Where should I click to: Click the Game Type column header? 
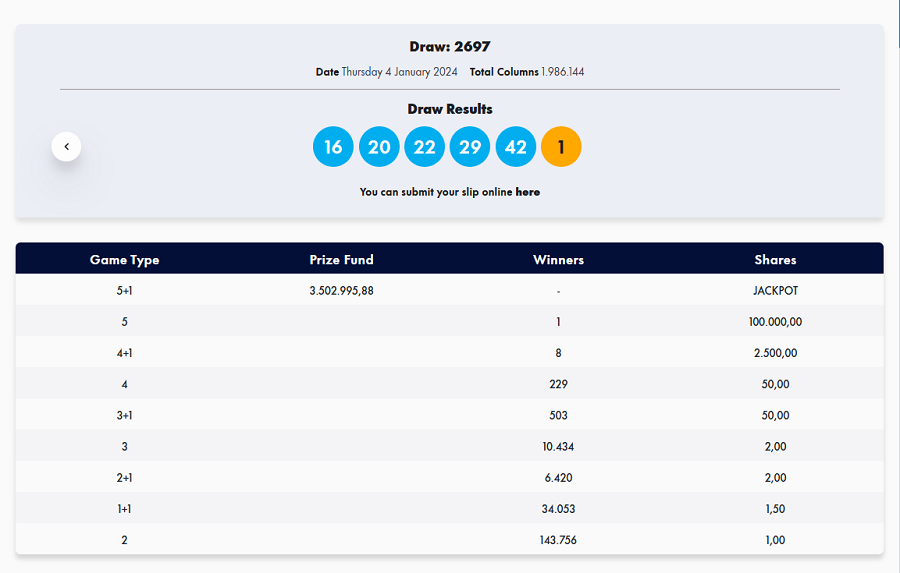[125, 260]
